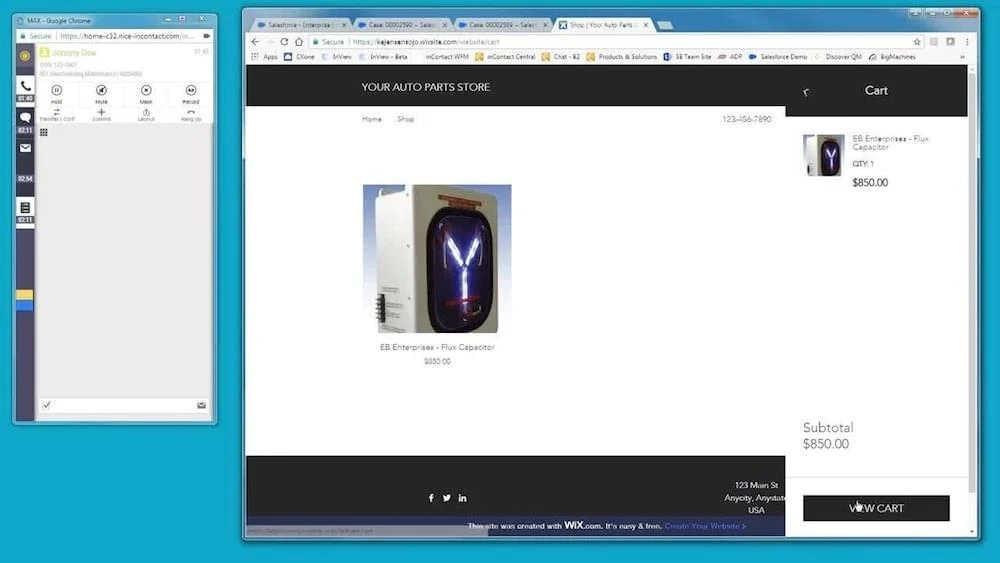1000x563 pixels.
Task: Put the call on Hold in MAX
Action: (57, 94)
